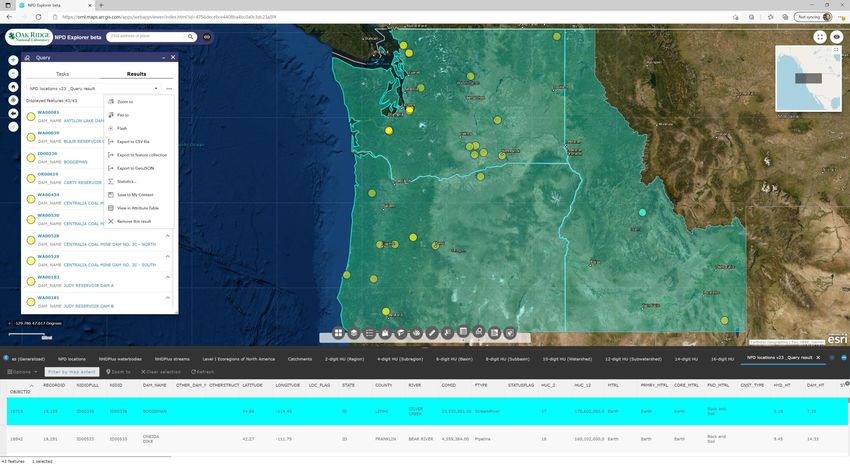850x465 pixels.
Task: Choose Save to My Content
Action: tap(136, 195)
